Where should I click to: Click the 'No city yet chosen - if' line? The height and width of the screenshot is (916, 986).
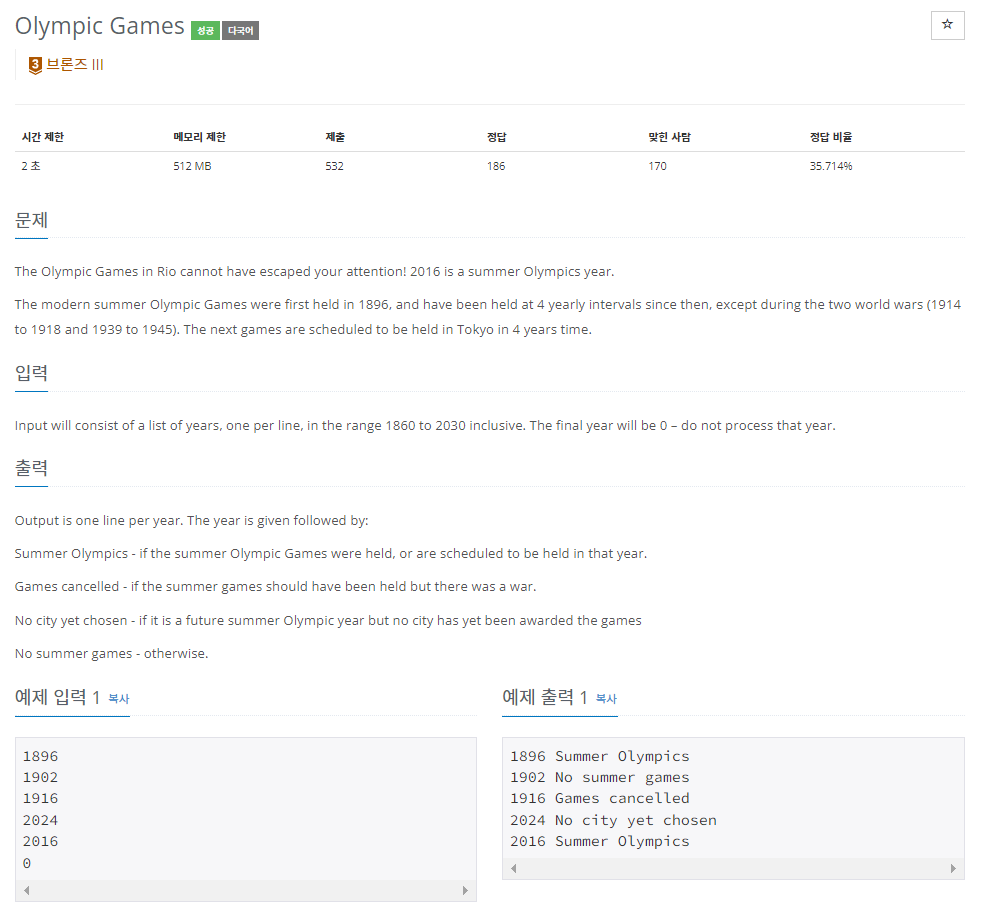point(328,621)
